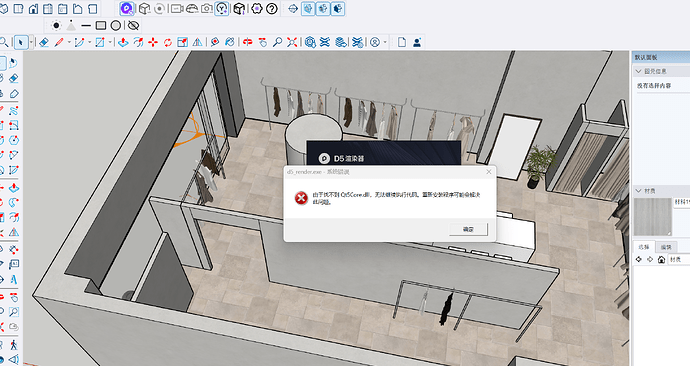Viewport: 690px width, 366px height.
Task: Click the new document page icon
Action: click(x=401, y=42)
